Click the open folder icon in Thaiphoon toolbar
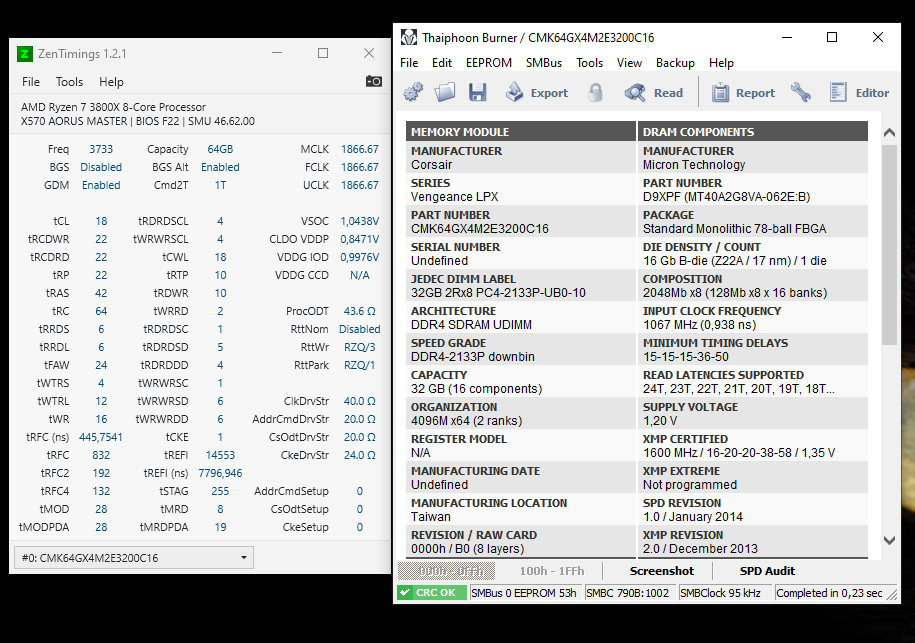Image resolution: width=915 pixels, height=643 pixels. point(445,92)
